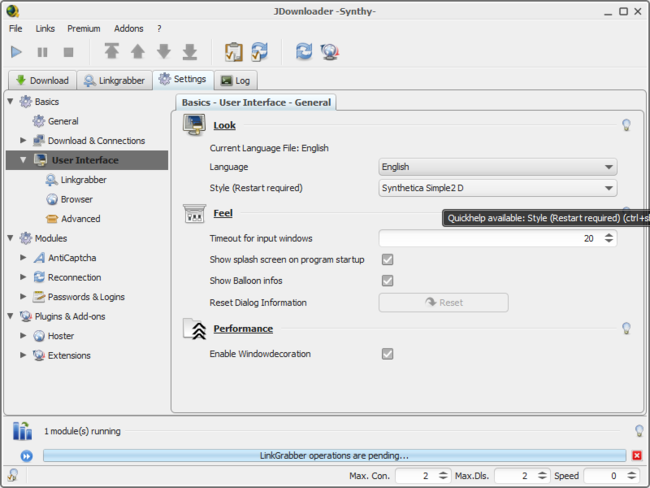This screenshot has height=488, width=650.
Task: Toggle Enable Windowdecoration checkbox
Action: (388, 354)
